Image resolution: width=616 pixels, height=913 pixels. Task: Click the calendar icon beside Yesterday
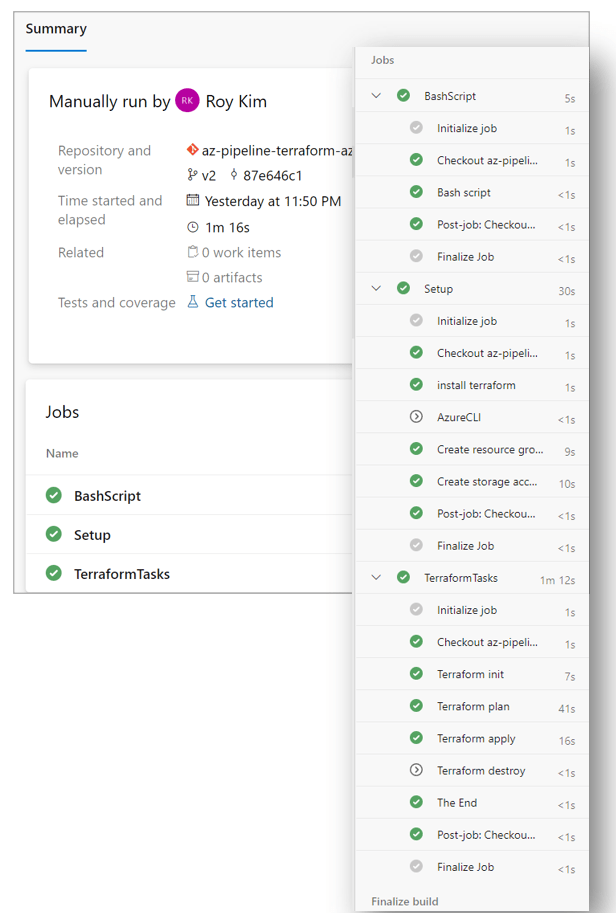coord(193,201)
